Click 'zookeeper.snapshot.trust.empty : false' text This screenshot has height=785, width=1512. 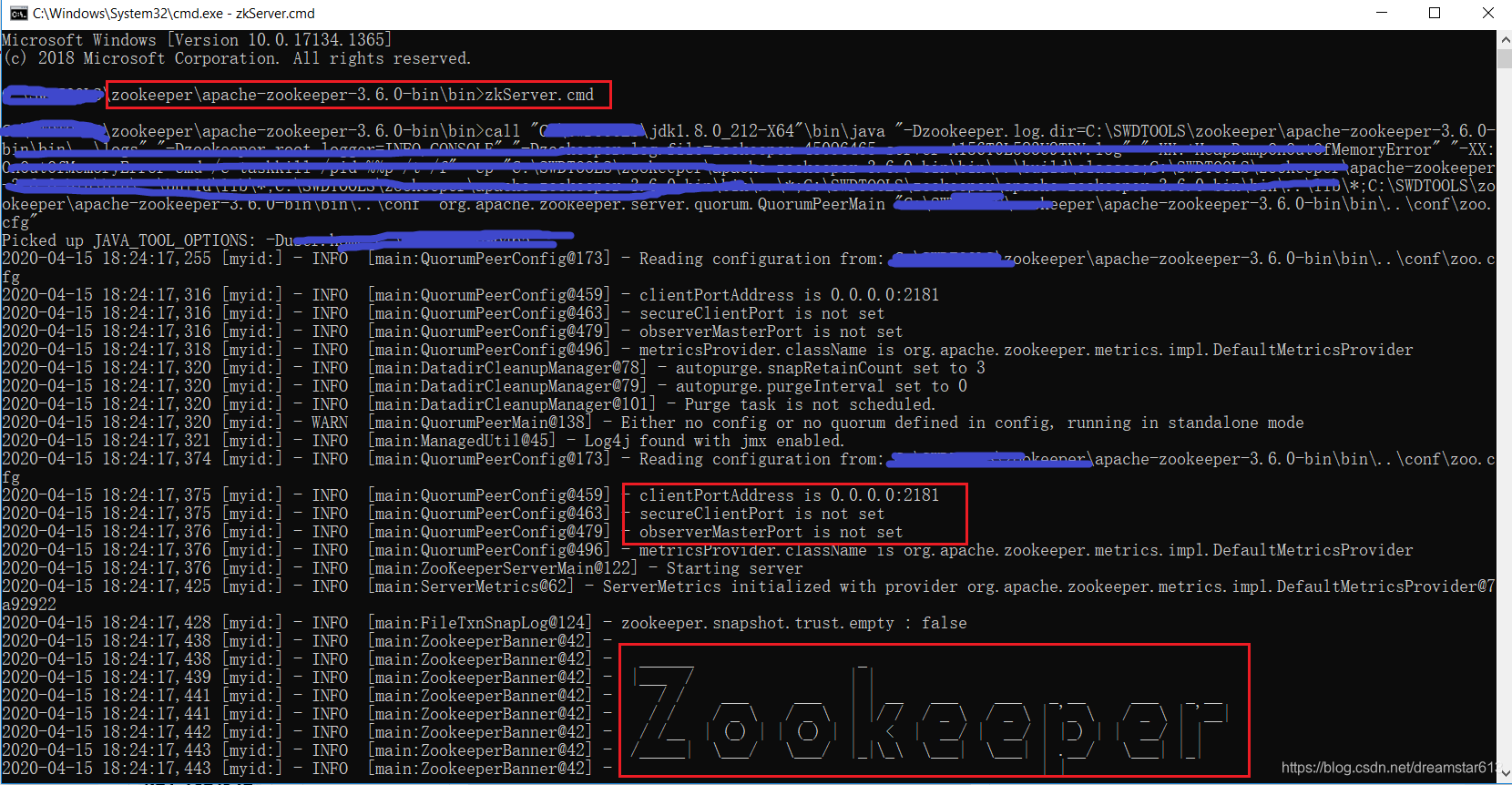(793, 623)
